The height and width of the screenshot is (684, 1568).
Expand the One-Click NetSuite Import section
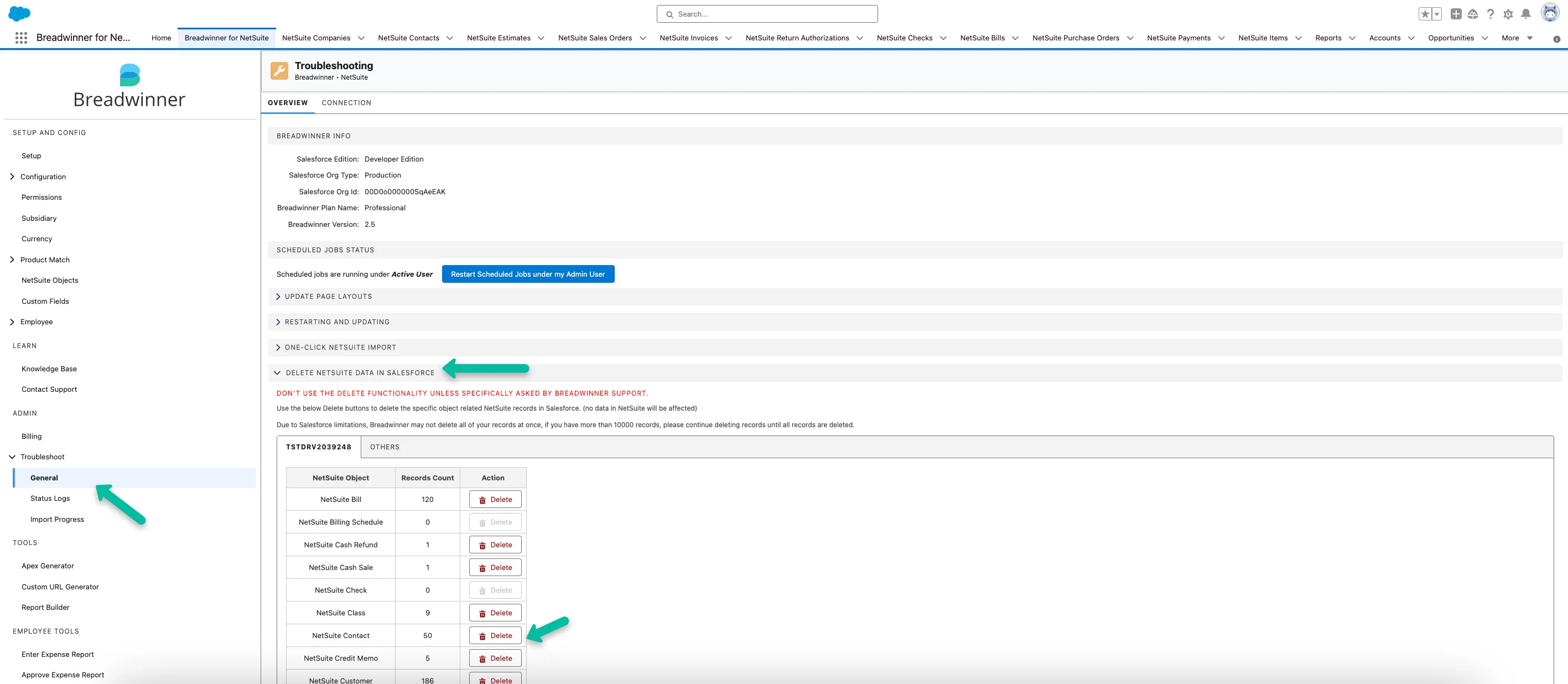point(278,348)
